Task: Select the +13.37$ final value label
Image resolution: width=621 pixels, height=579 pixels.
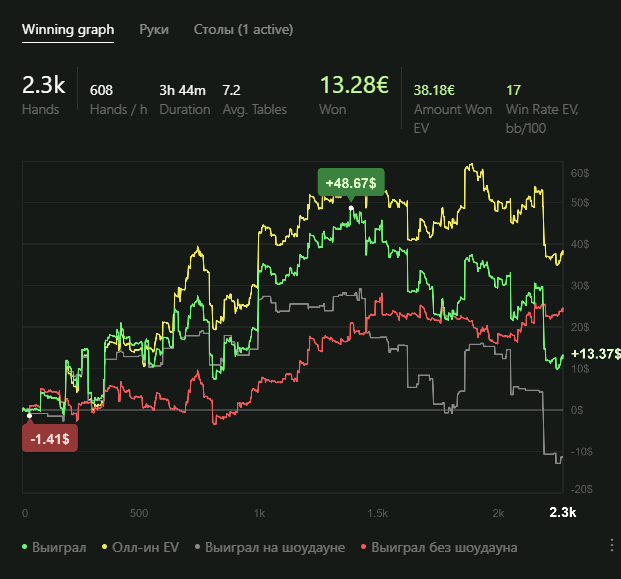Action: 595,354
